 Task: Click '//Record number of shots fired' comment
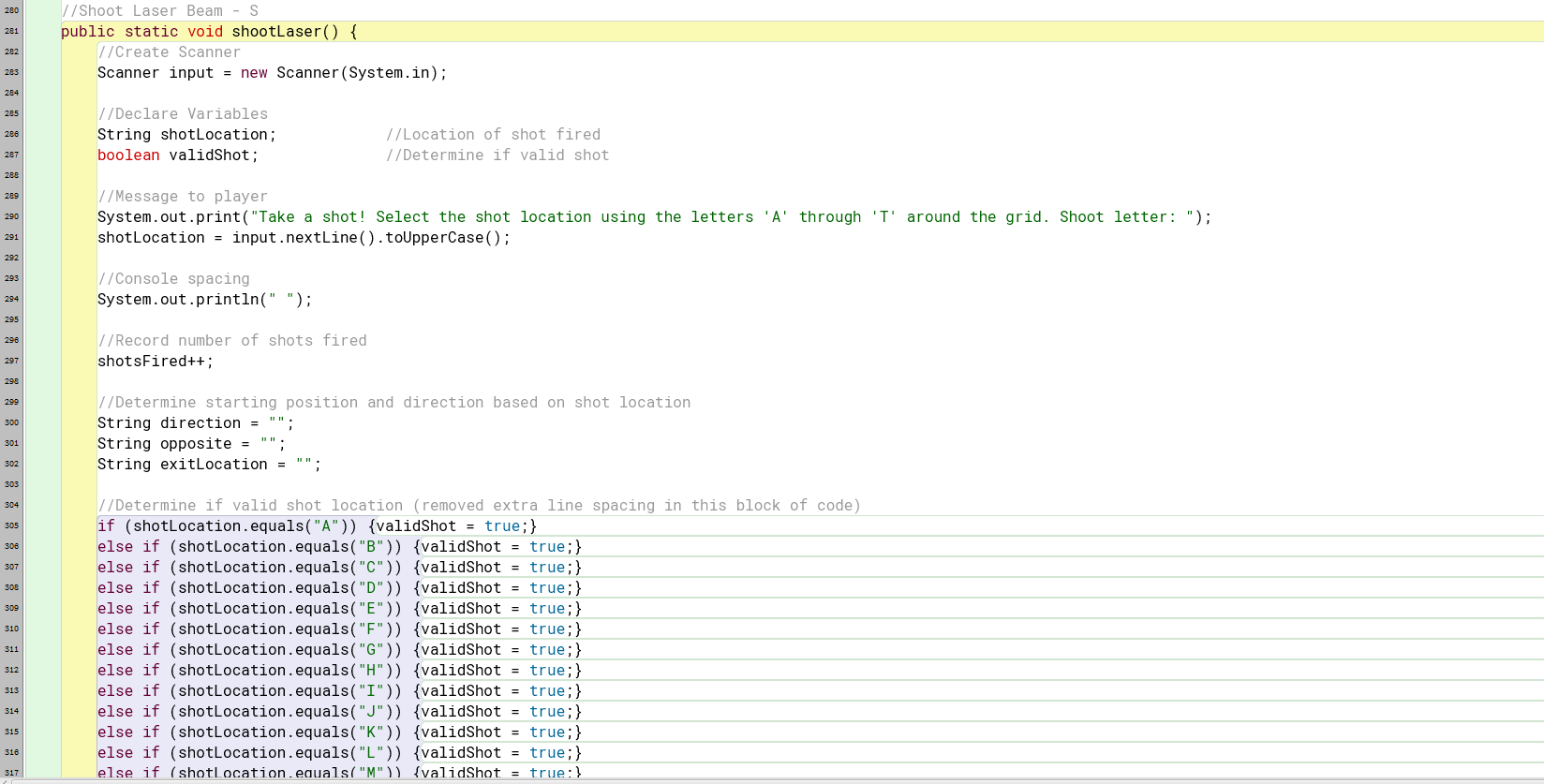[x=232, y=341]
